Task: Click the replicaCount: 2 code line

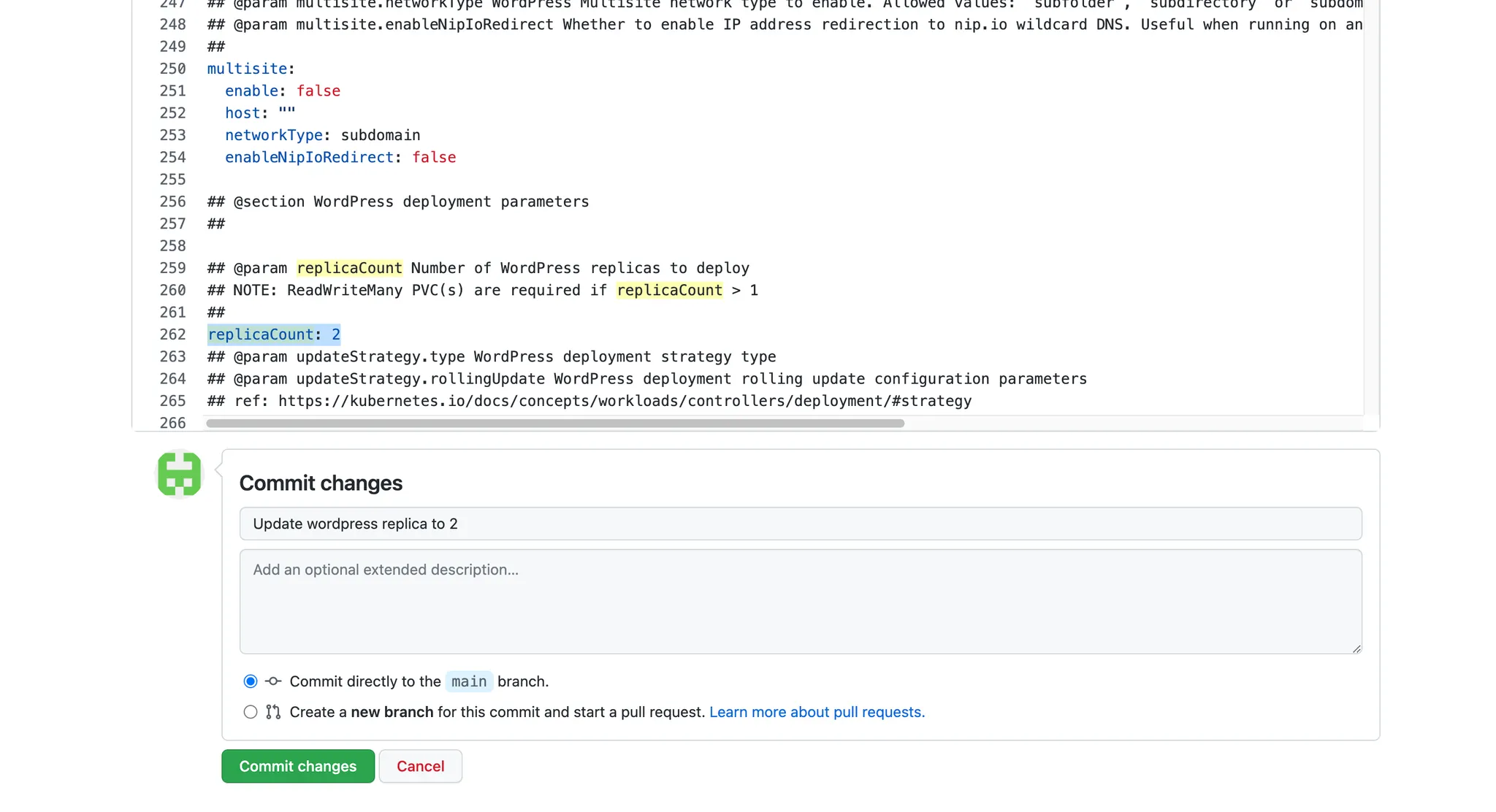Action: coord(274,334)
